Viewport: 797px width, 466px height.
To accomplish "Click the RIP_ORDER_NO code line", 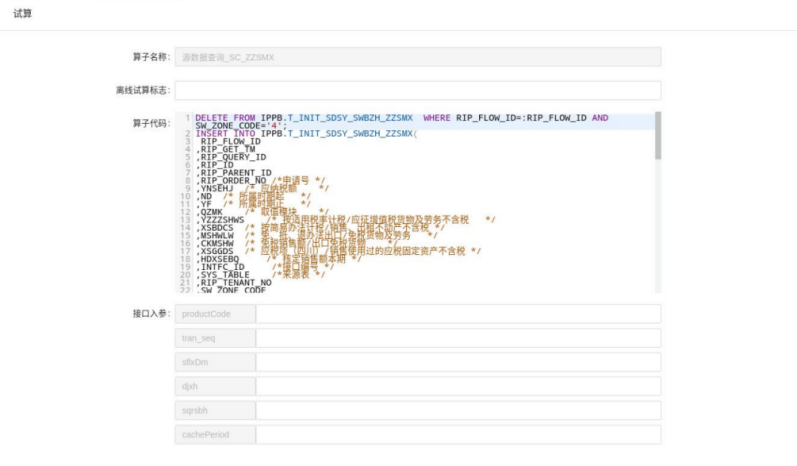I will [x=261, y=181].
